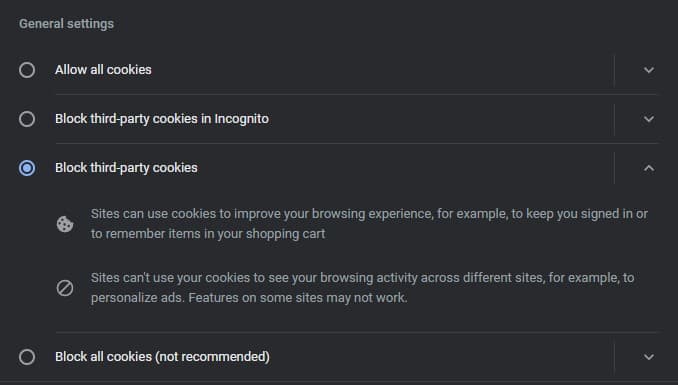
Task: Select Block third-party cookies in Incognito radio button
Action: (x=27, y=119)
